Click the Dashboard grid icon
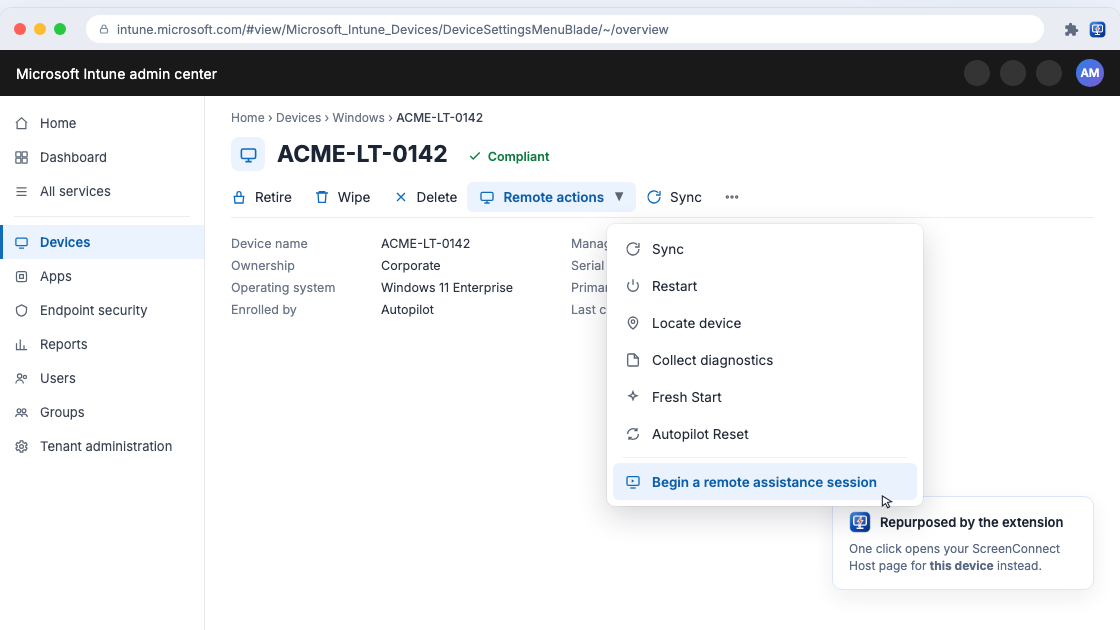The image size is (1120, 630). point(21,158)
